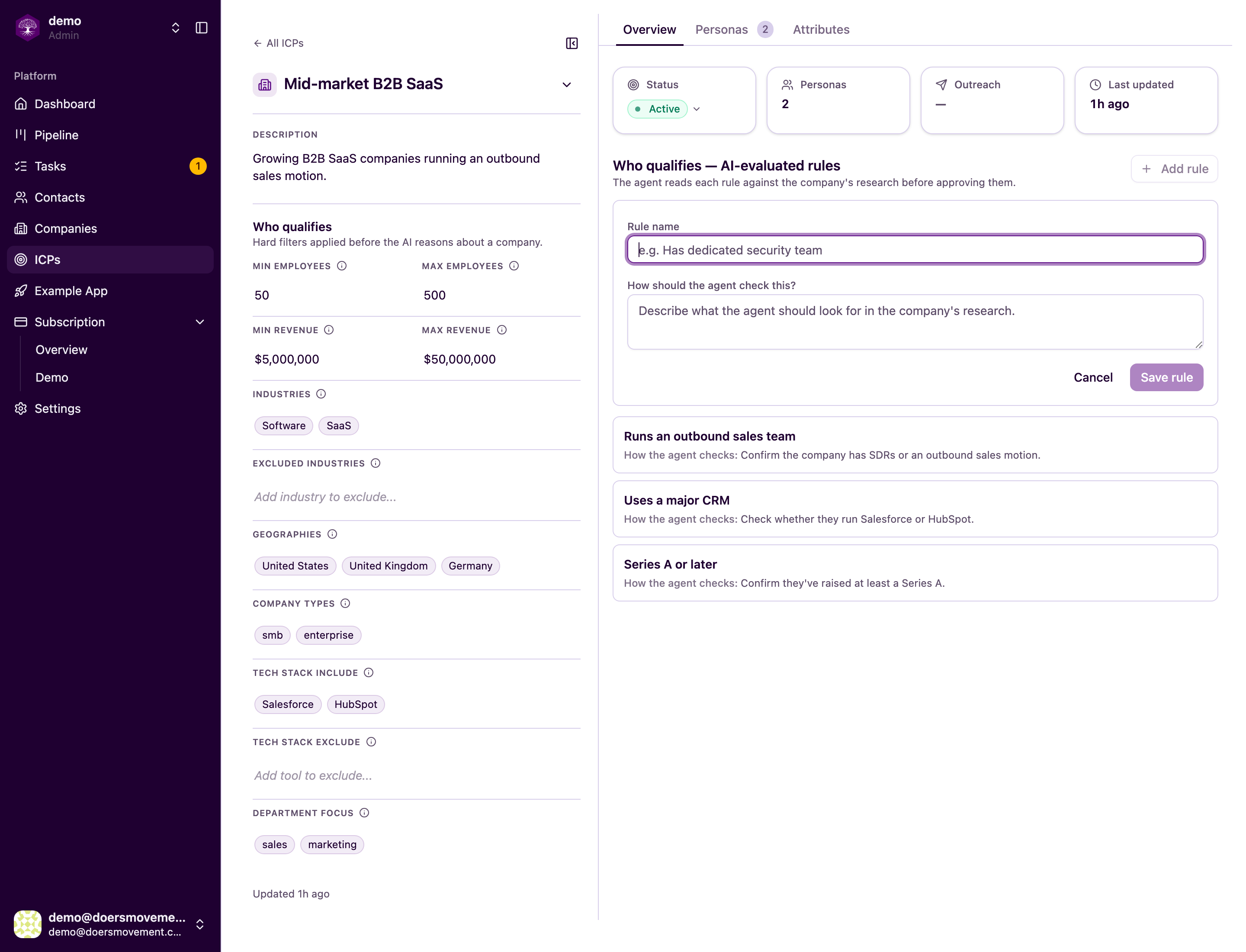
Task: Collapse the Subscription menu chevron
Action: click(x=200, y=322)
